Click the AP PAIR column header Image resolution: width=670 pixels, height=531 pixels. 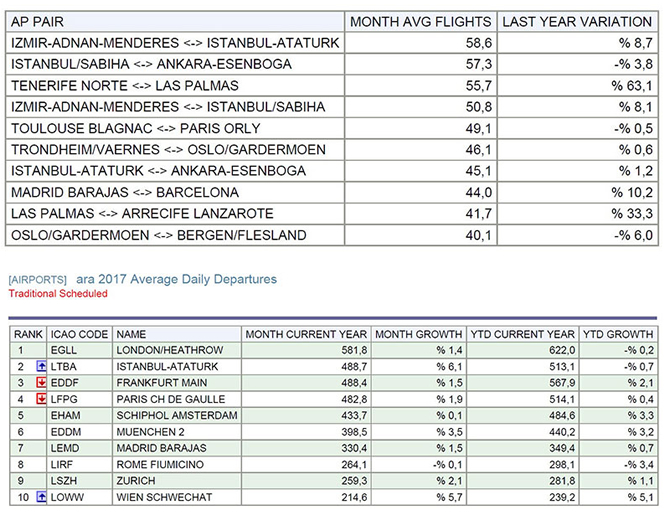point(38,21)
